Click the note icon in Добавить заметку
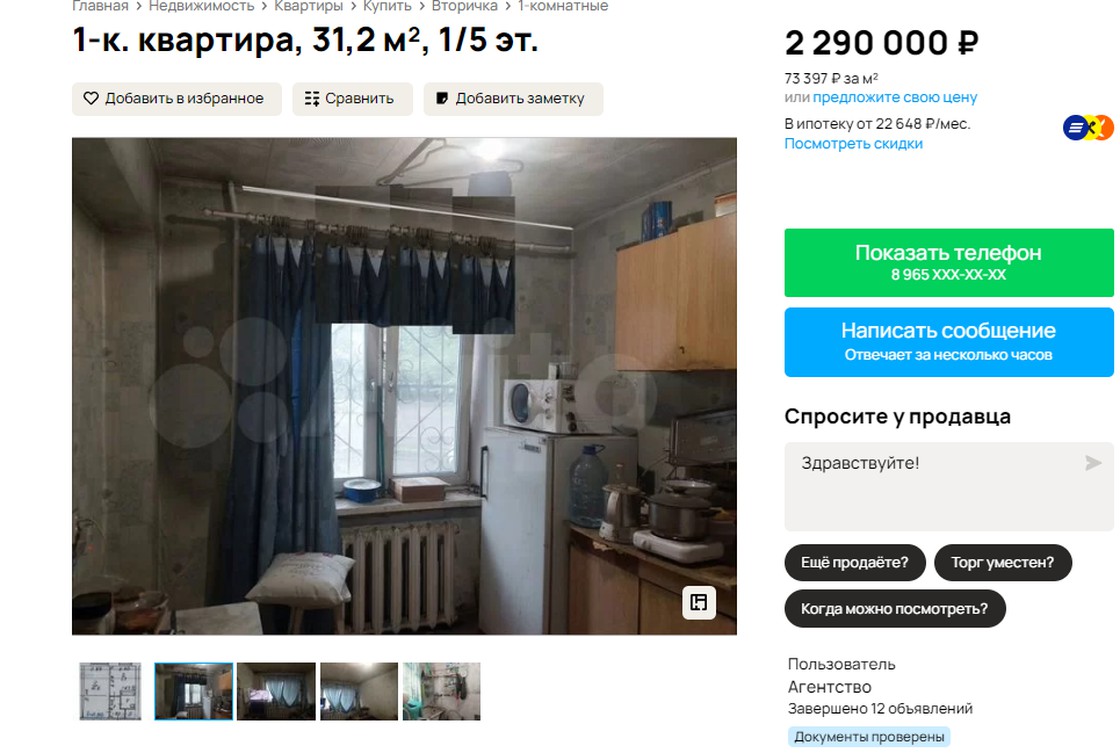 [x=442, y=99]
